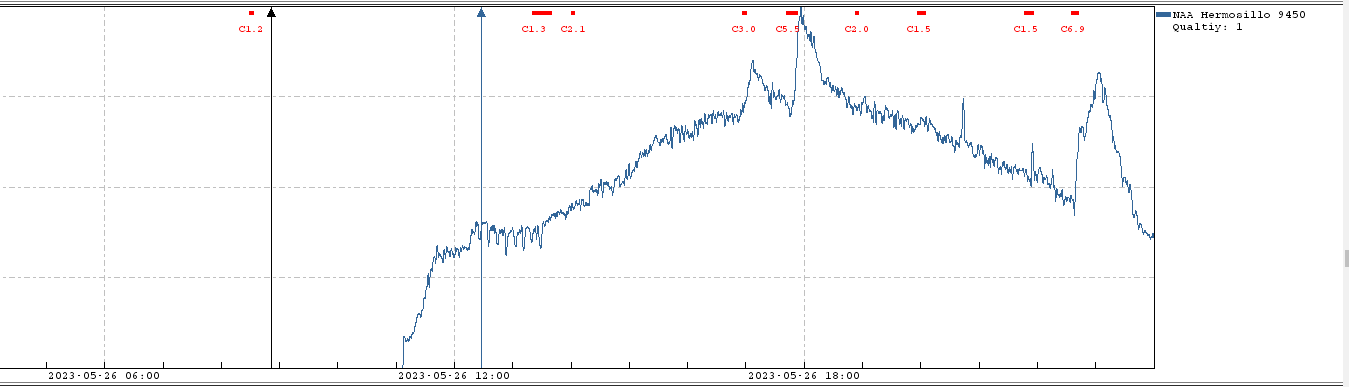Click the 2023-05-26 18:00 axis label

(805, 376)
